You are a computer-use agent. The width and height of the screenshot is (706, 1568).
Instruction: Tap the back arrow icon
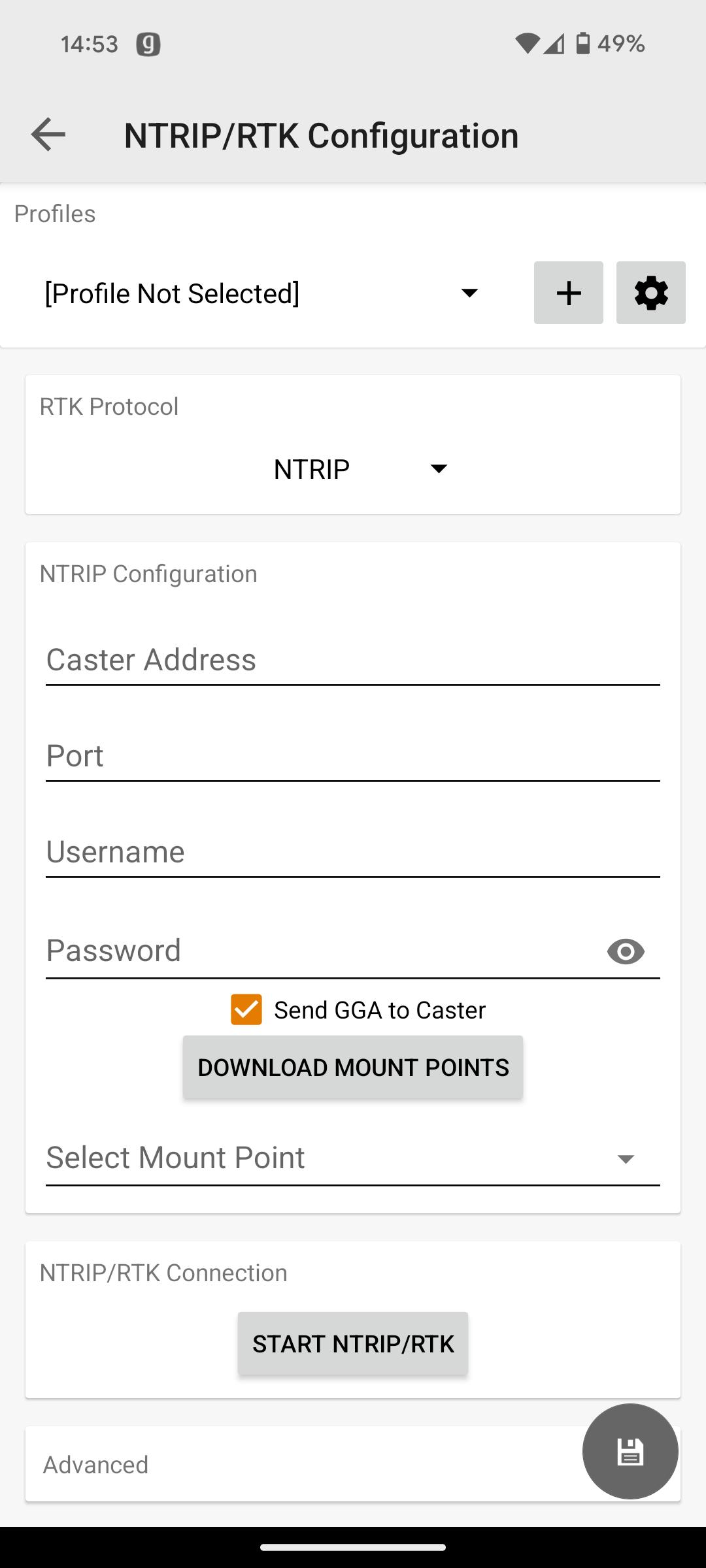(x=48, y=135)
